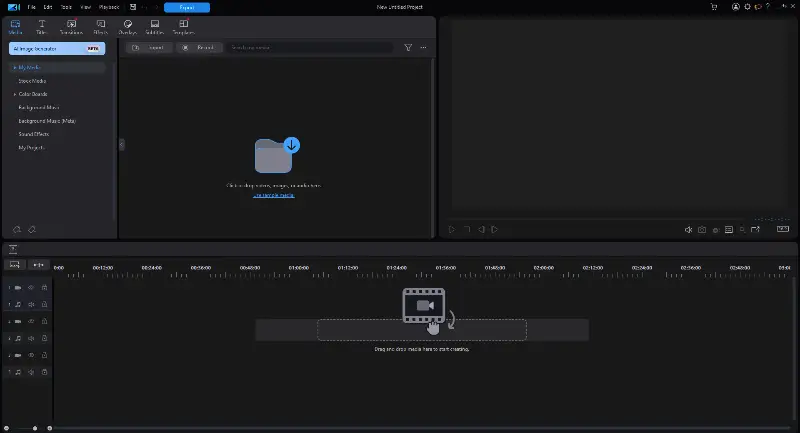Open the library filter funnel
This screenshot has height=433, width=800.
point(408,47)
